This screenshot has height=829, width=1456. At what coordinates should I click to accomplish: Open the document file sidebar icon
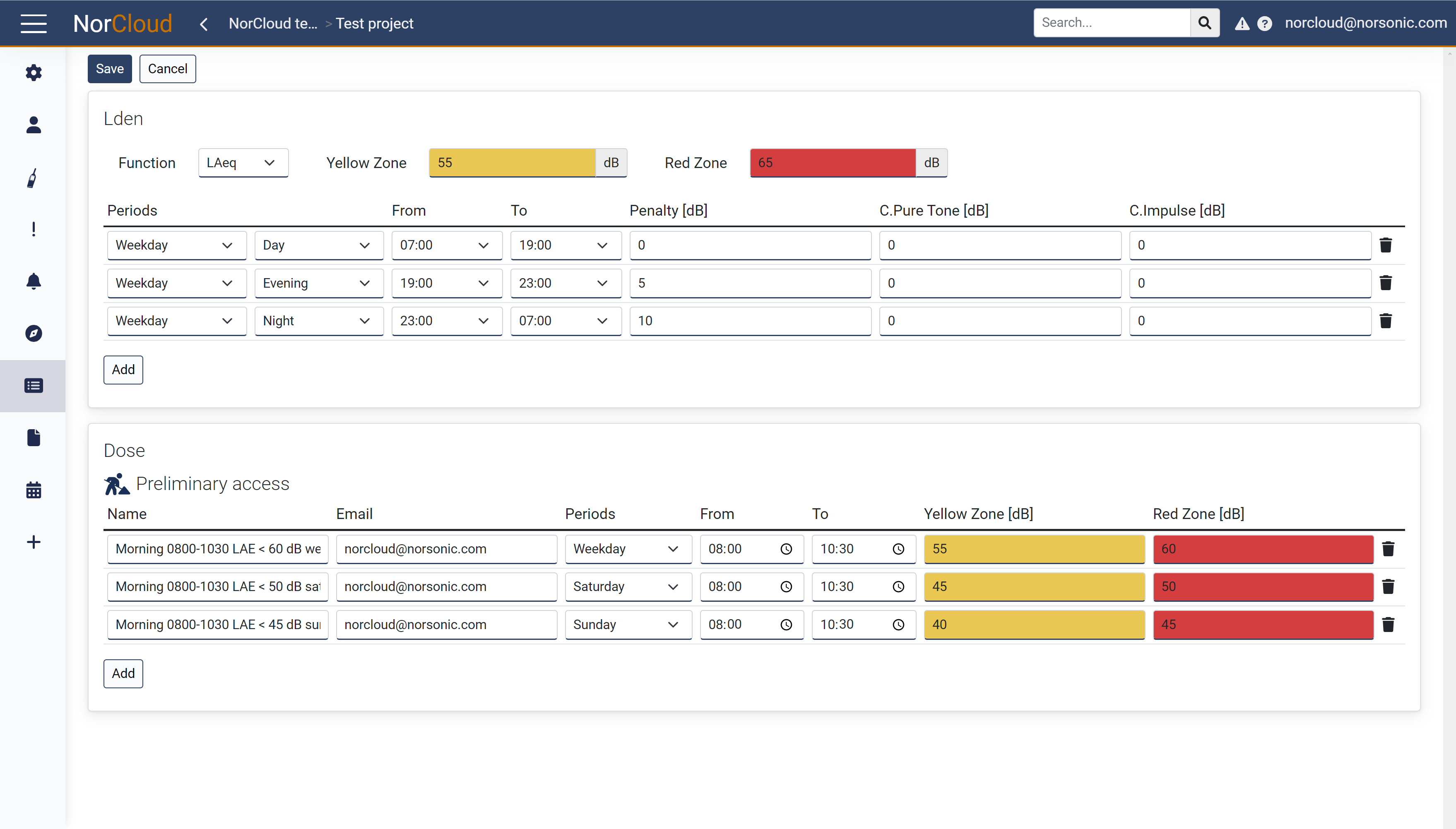[x=34, y=438]
